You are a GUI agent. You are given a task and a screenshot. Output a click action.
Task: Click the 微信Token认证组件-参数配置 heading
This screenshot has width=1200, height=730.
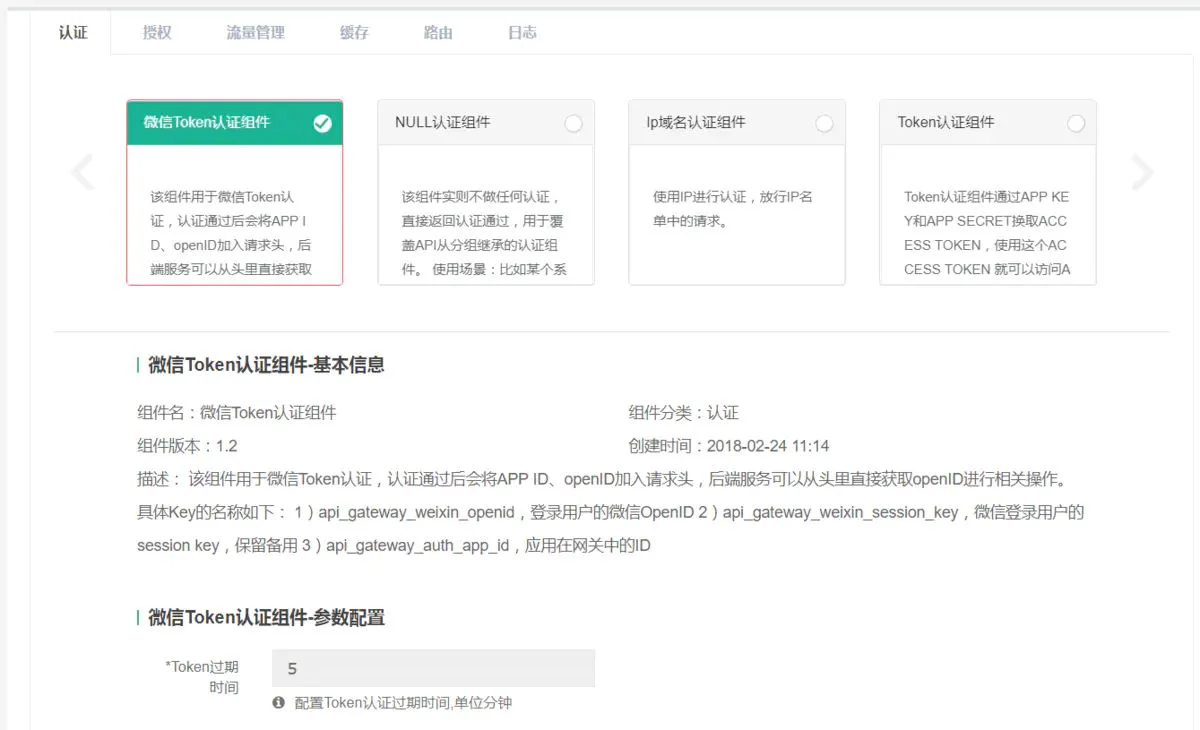(266, 617)
